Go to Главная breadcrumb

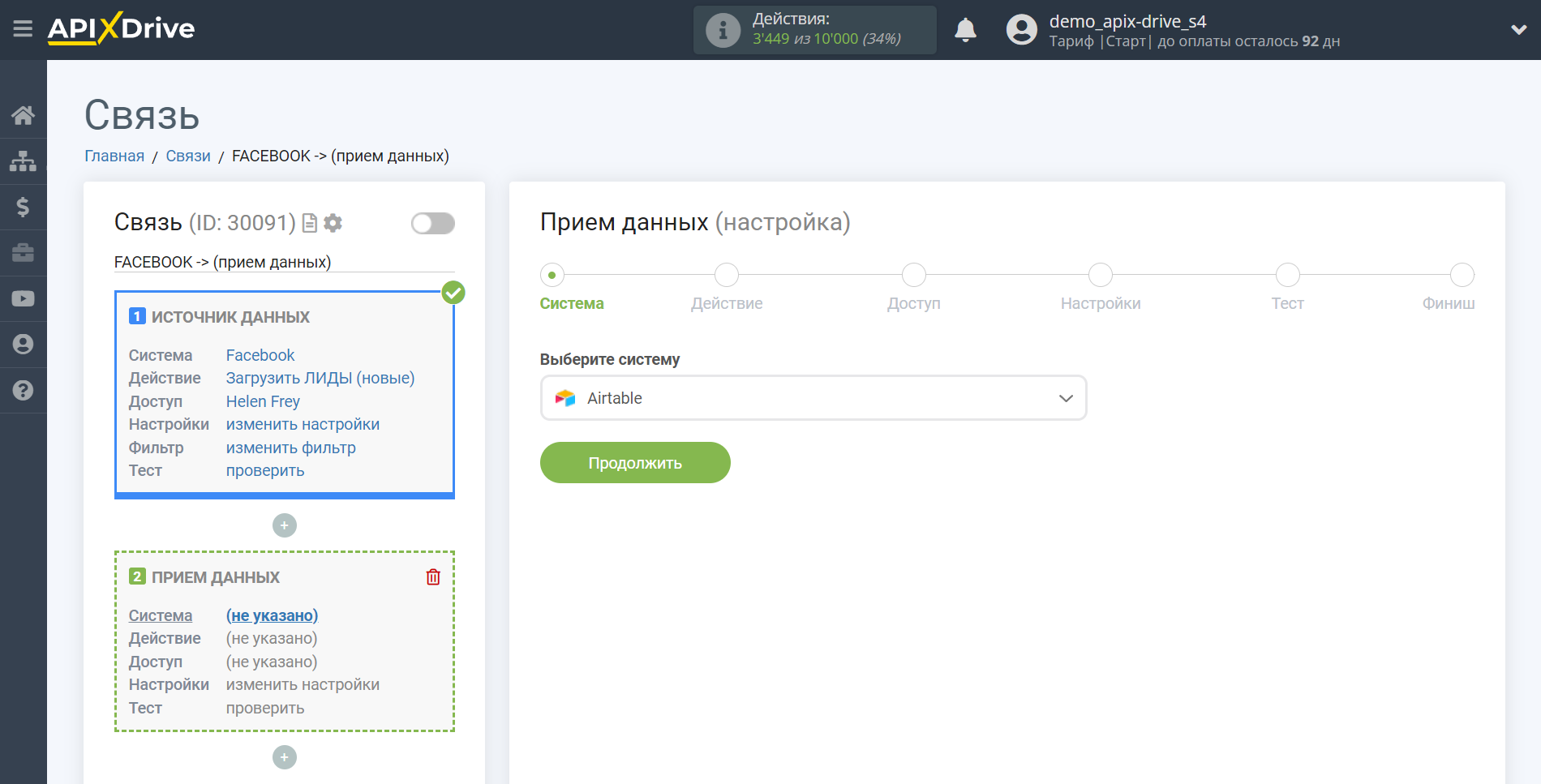[x=114, y=156]
